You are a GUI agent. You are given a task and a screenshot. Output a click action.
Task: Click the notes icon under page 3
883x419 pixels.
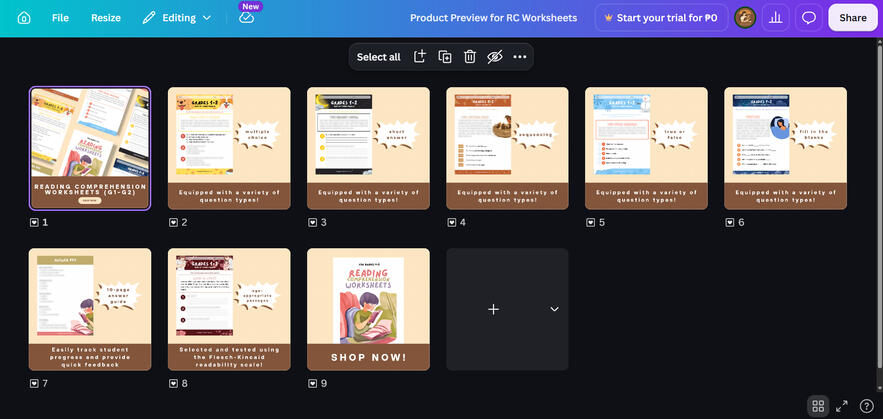312,222
